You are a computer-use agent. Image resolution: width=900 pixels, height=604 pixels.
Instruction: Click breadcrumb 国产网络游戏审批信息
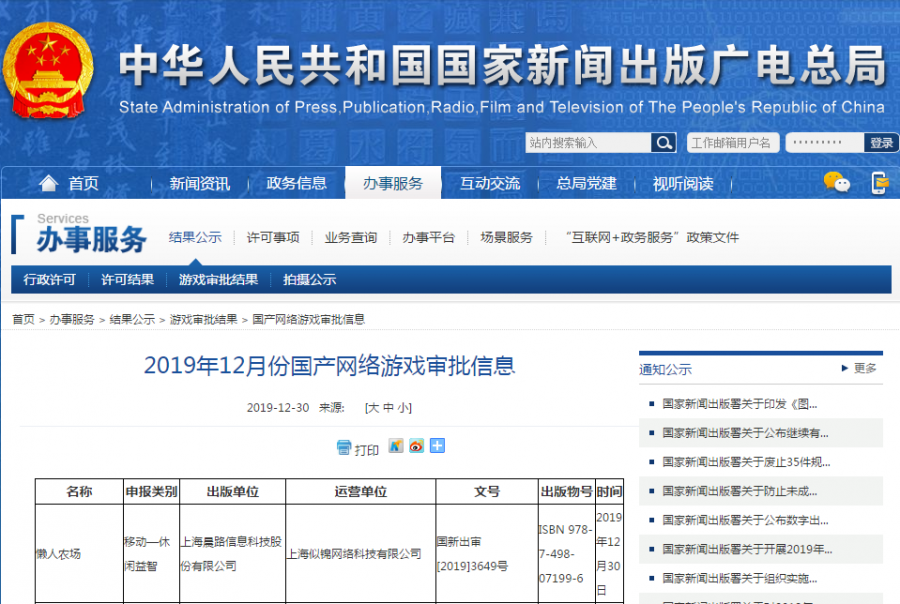coord(309,319)
